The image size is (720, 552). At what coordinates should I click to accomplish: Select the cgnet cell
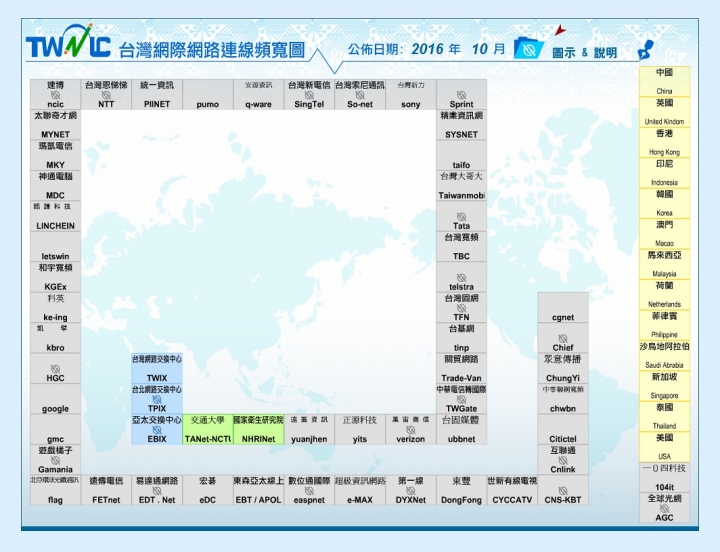pos(563,307)
